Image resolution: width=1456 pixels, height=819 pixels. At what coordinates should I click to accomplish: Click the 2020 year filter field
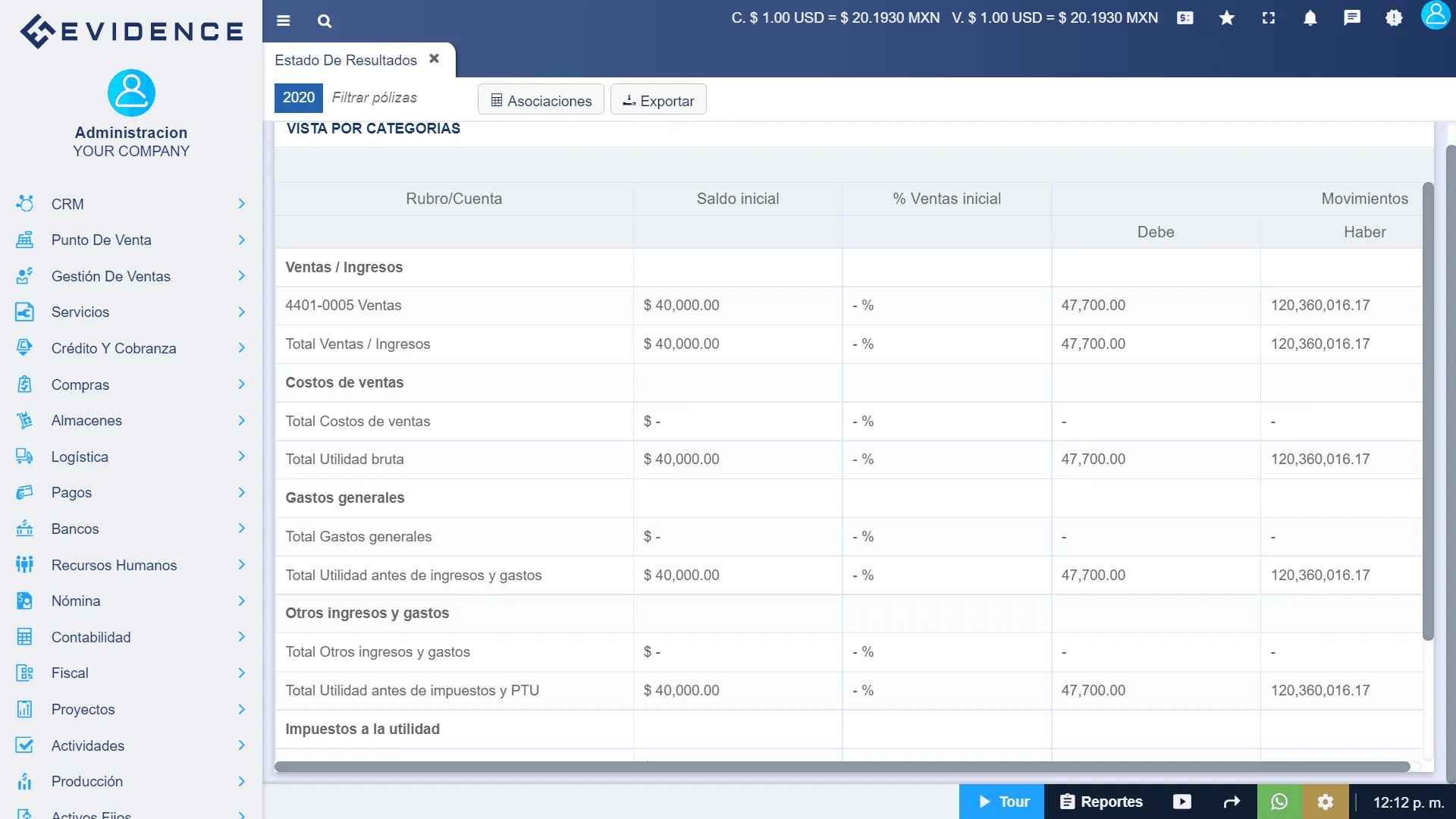(298, 97)
